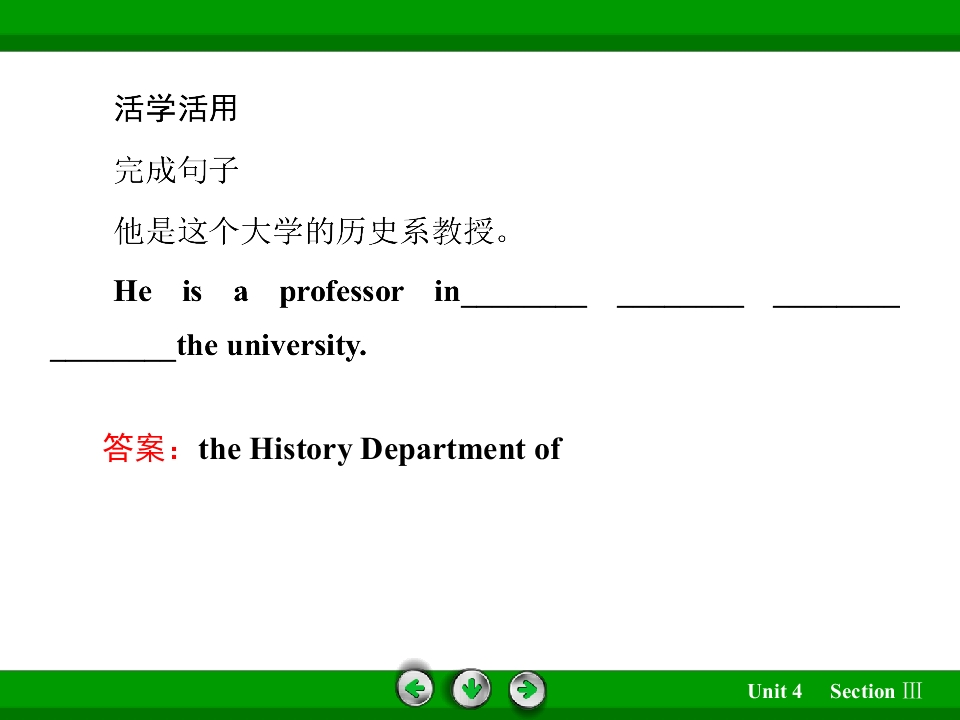Click the green down arrow button
960x720 pixels.
click(x=471, y=689)
